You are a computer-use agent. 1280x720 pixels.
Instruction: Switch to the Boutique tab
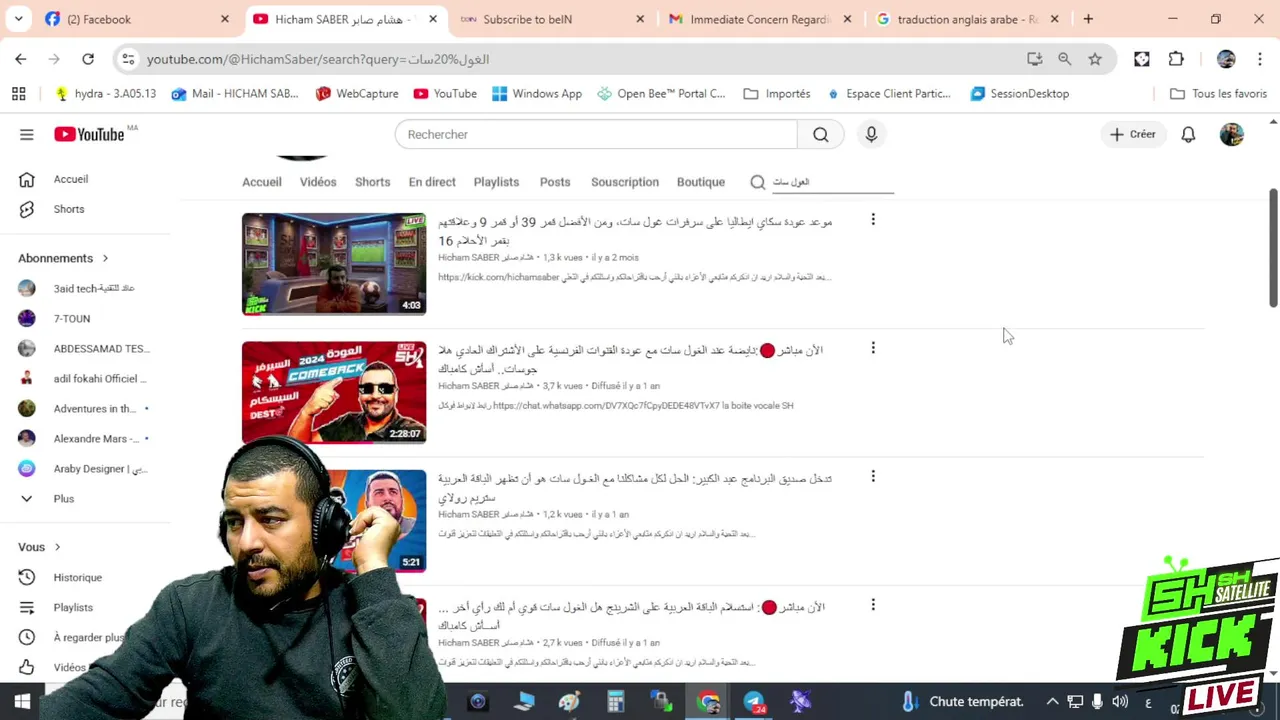[x=701, y=182]
